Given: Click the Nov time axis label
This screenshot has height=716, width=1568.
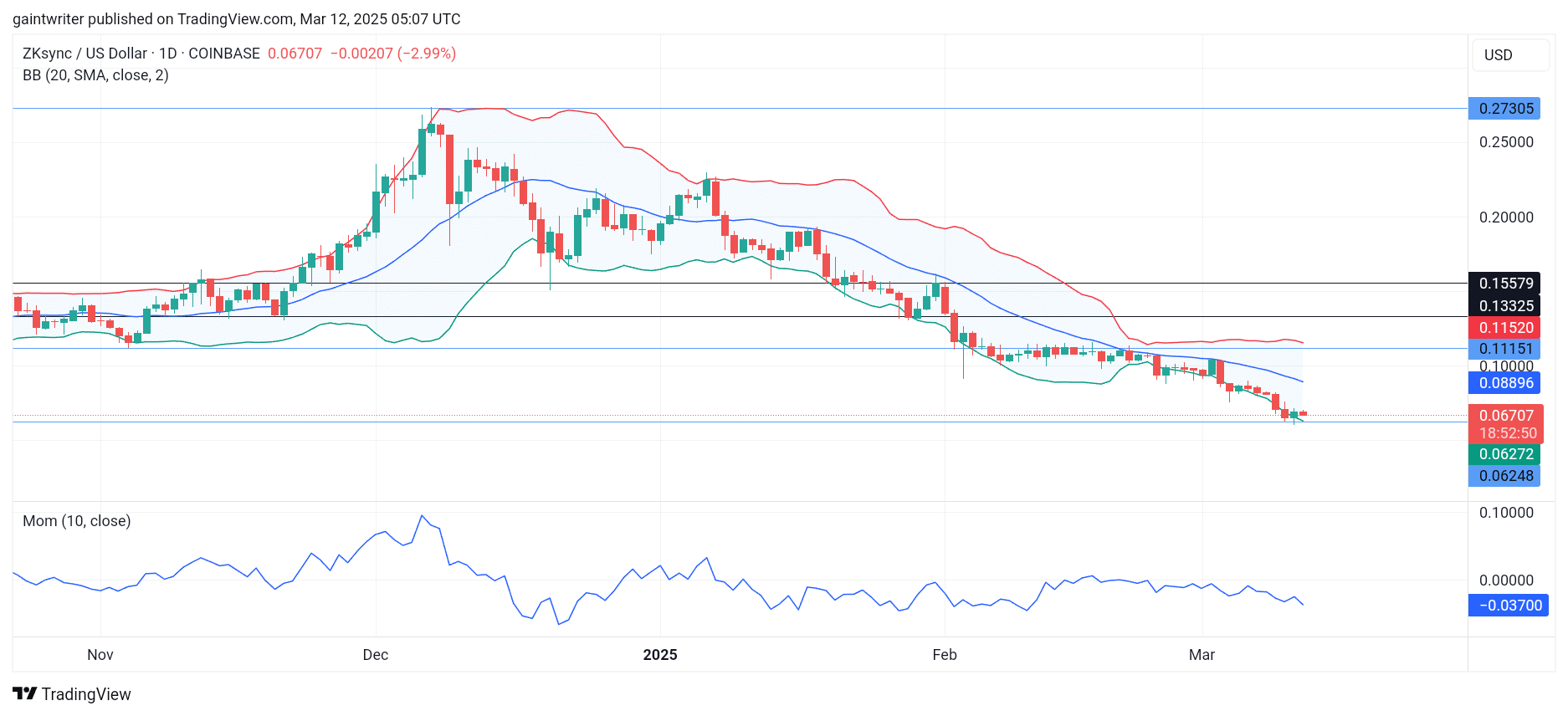Looking at the screenshot, I should [100, 655].
